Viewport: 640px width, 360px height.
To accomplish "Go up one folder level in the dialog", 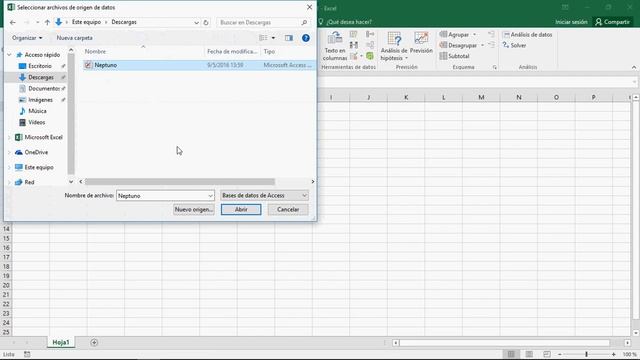I will (47, 22).
